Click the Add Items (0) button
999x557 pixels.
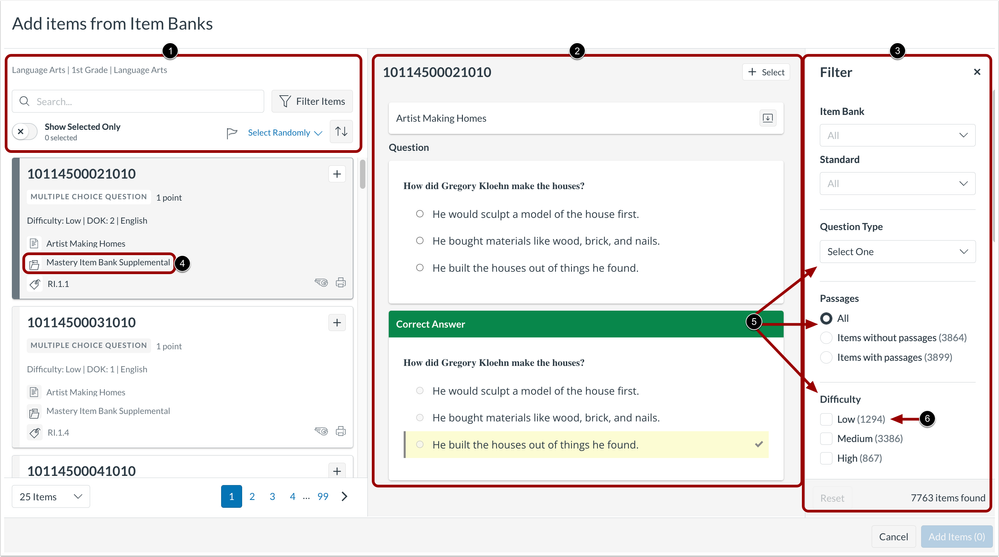(956, 537)
